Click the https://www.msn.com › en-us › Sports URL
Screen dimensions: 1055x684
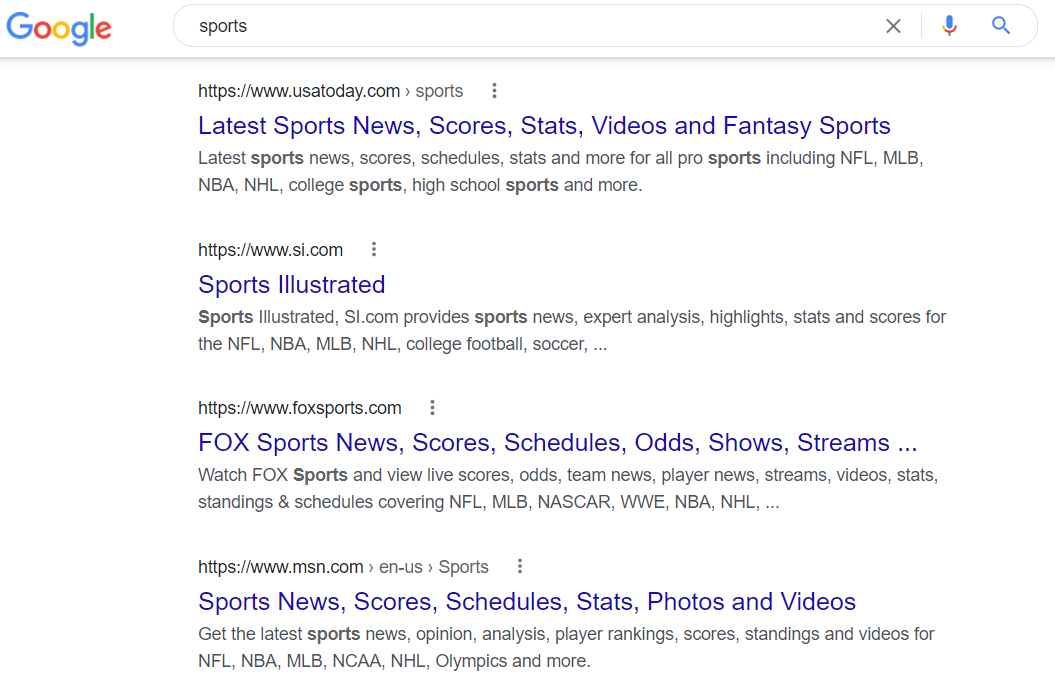click(343, 566)
